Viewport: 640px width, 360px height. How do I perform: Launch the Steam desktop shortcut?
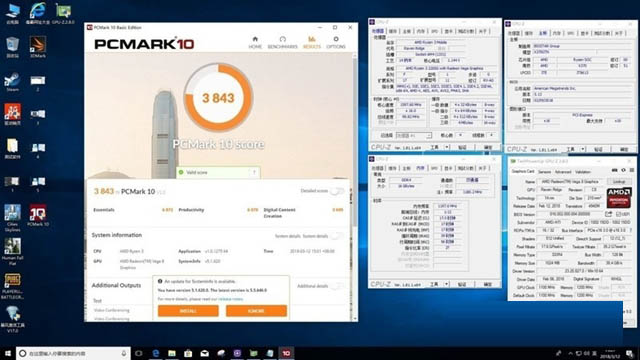point(13,82)
